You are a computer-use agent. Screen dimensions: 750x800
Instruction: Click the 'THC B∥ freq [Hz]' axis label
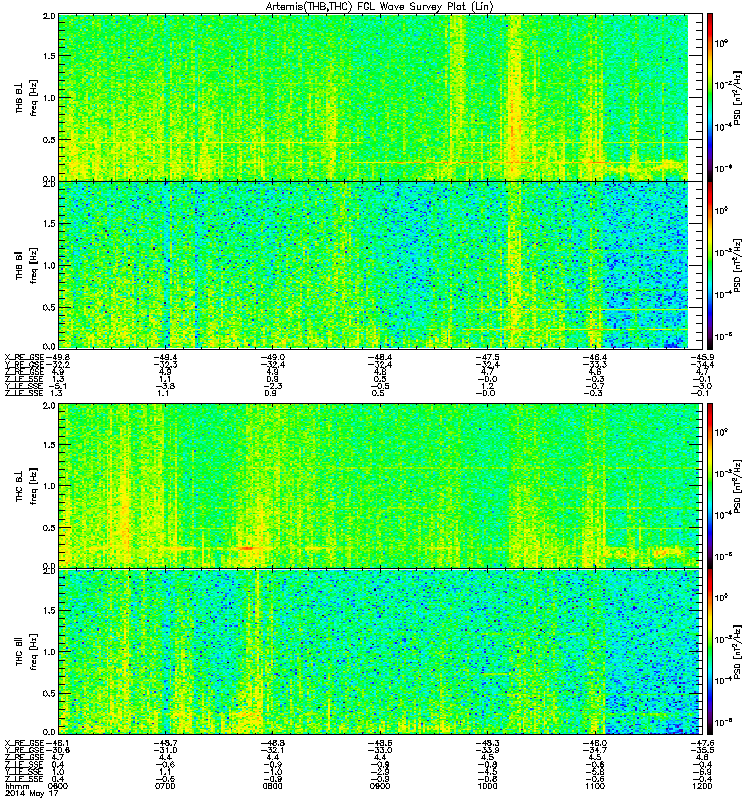pos(26,652)
